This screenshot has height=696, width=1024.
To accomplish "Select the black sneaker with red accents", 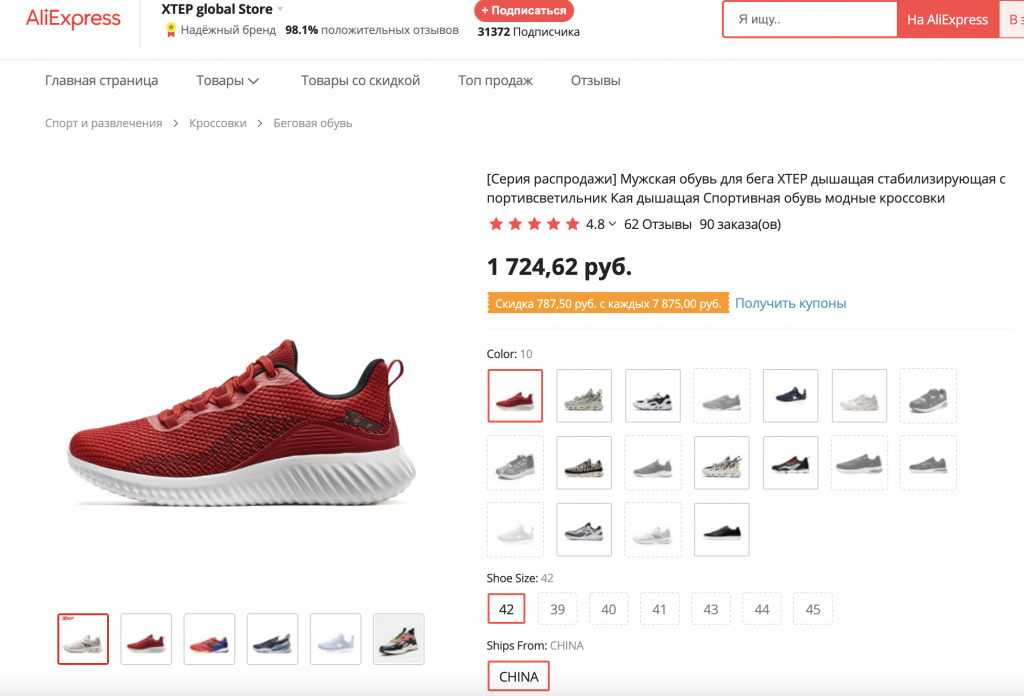I will (790, 462).
